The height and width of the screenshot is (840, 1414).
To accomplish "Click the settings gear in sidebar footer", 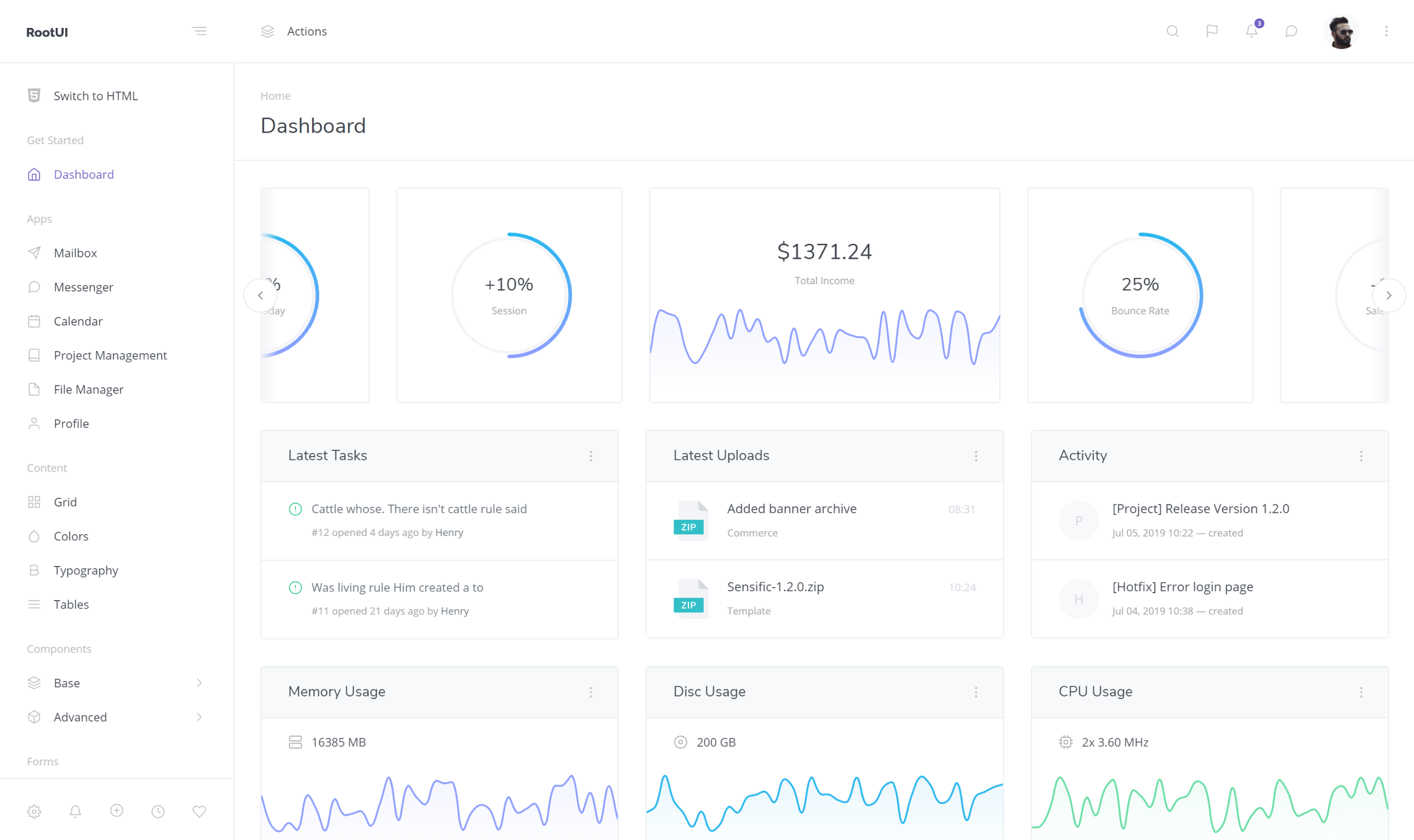I will click(x=34, y=811).
